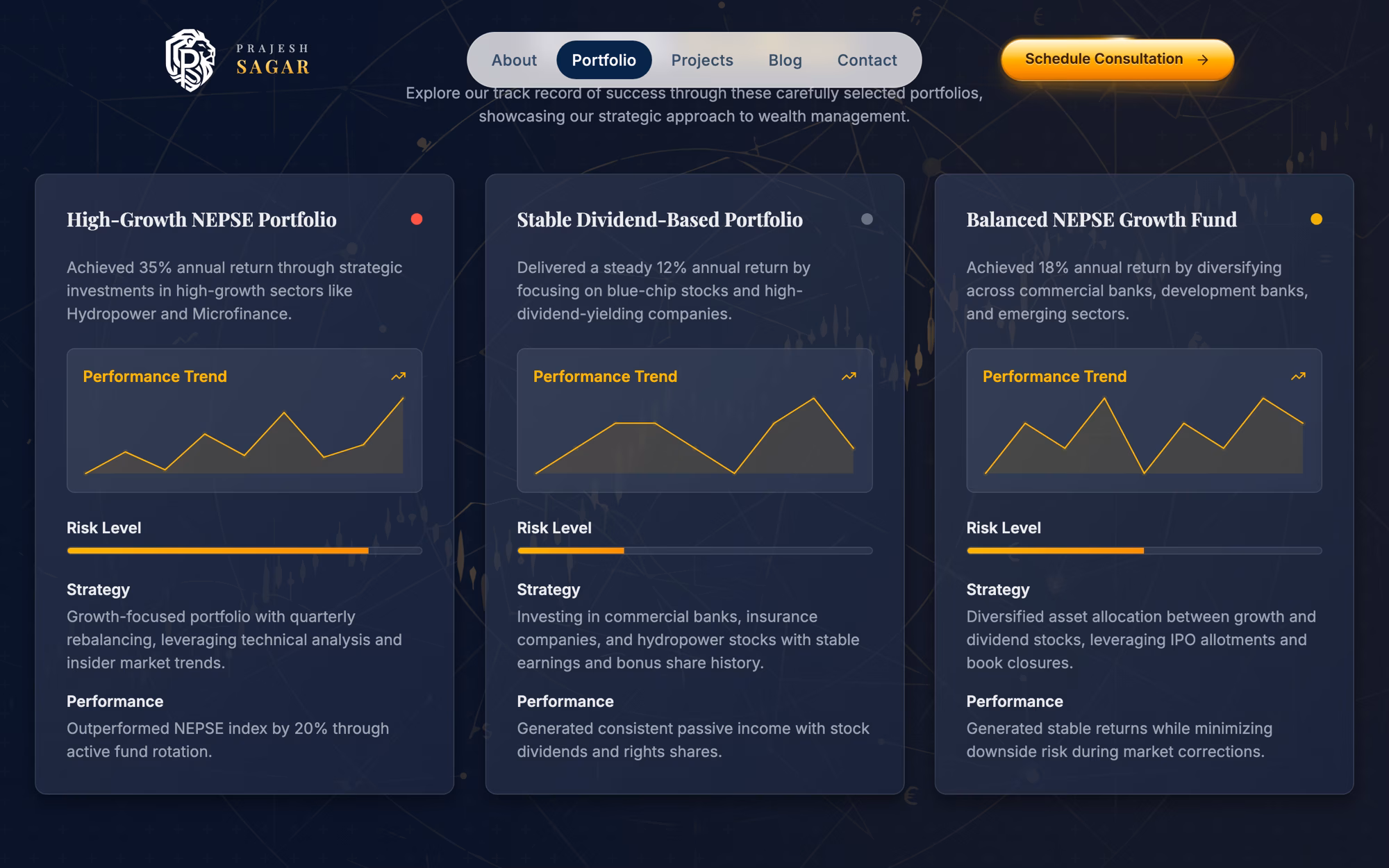1389x868 pixels.
Task: Click Risk Level label in Balanced Fund card
Action: pos(1004,528)
